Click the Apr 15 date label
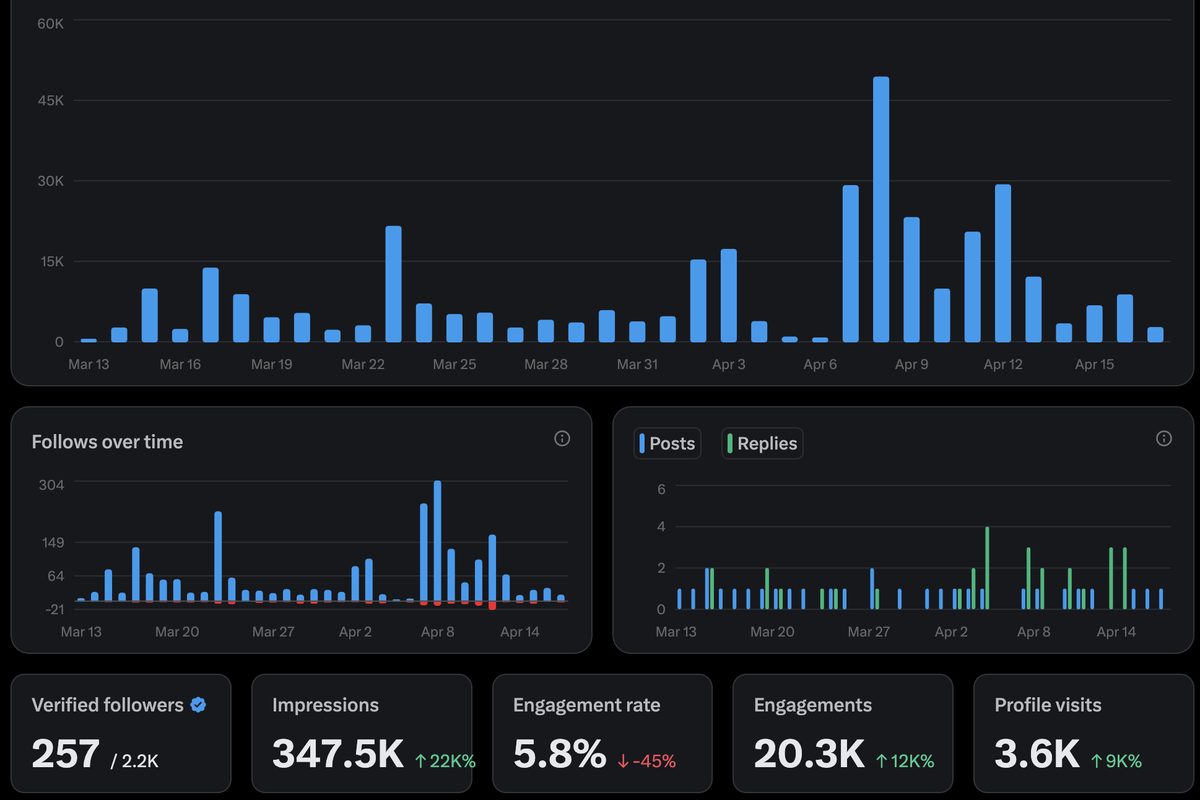 click(1094, 364)
